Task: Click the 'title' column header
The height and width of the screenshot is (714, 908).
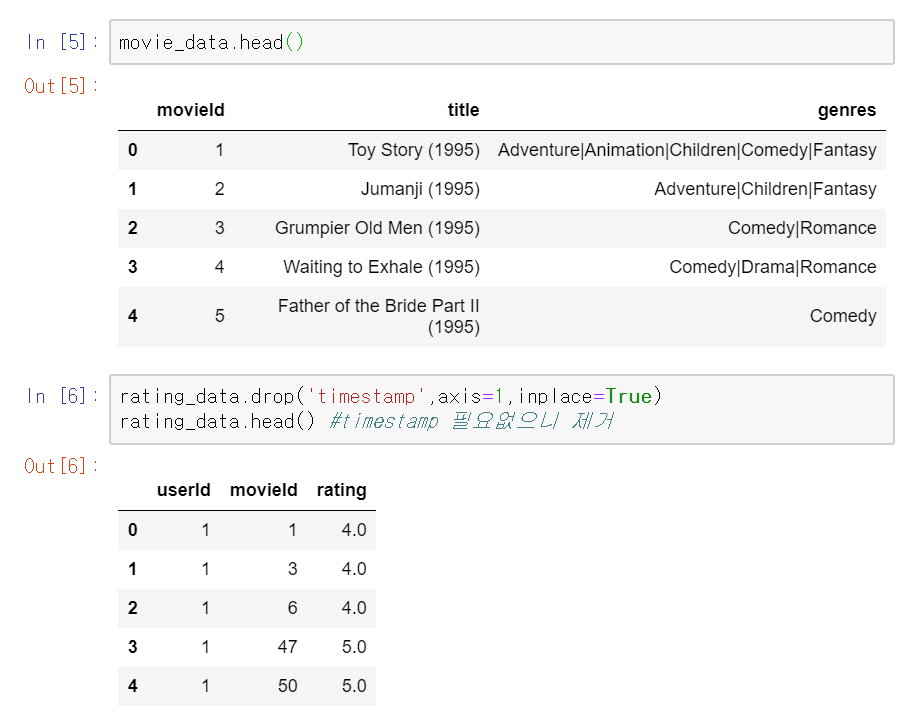Action: pos(463,110)
